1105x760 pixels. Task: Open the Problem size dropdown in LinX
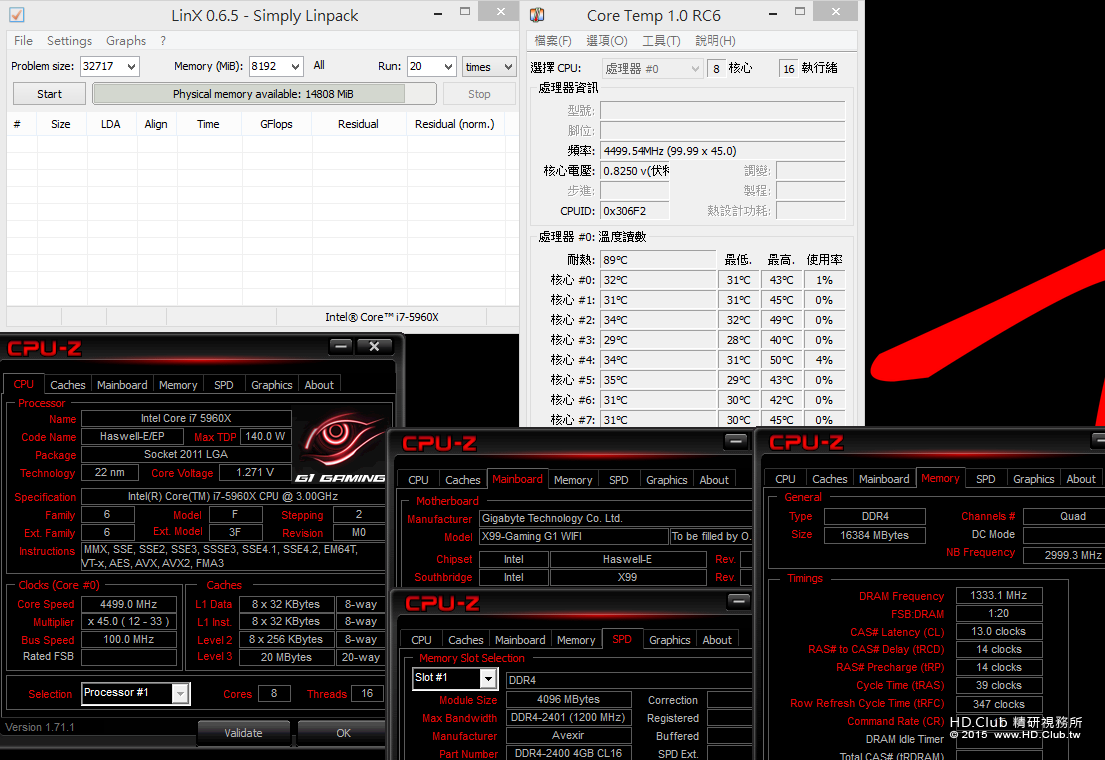pos(131,66)
